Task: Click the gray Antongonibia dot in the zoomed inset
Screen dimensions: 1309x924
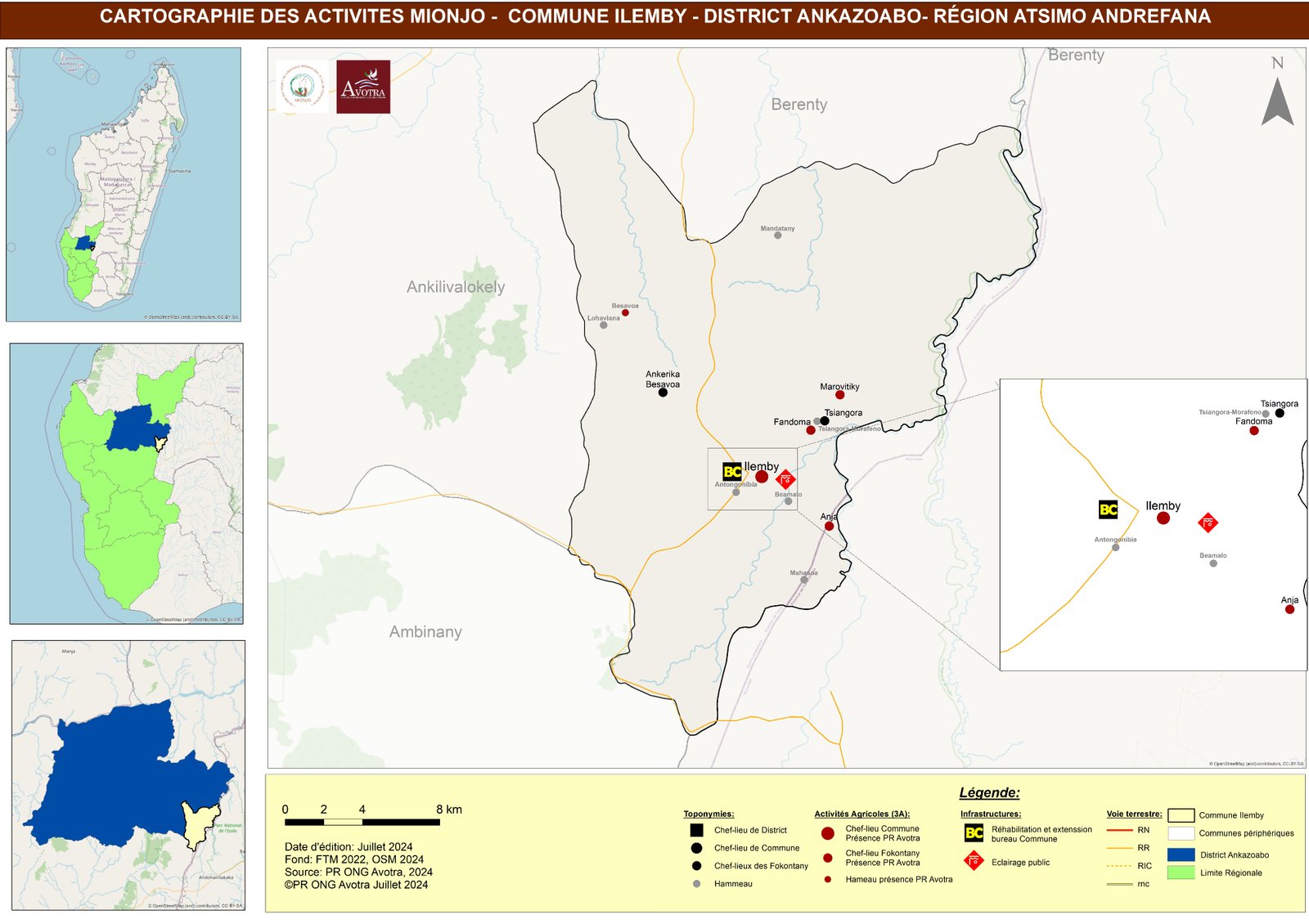Action: click(1115, 547)
